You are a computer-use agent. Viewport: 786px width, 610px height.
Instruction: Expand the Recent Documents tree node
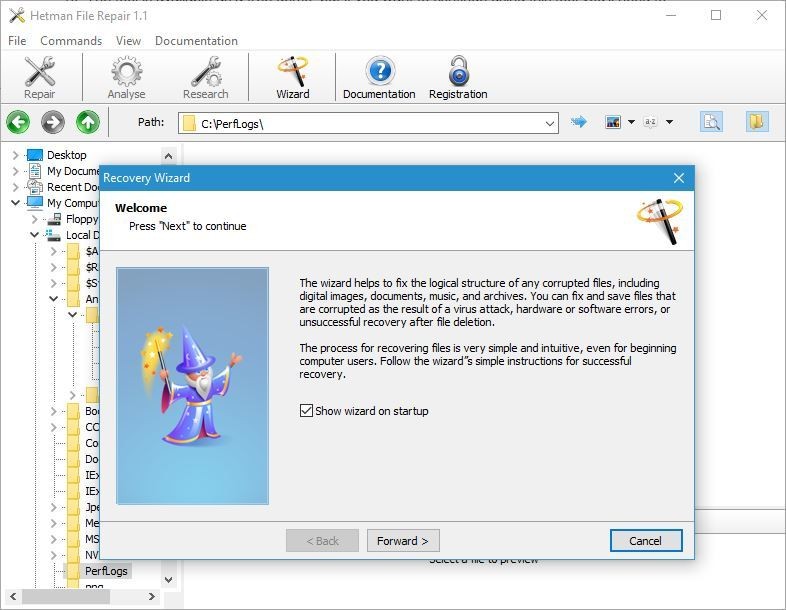pos(16,187)
